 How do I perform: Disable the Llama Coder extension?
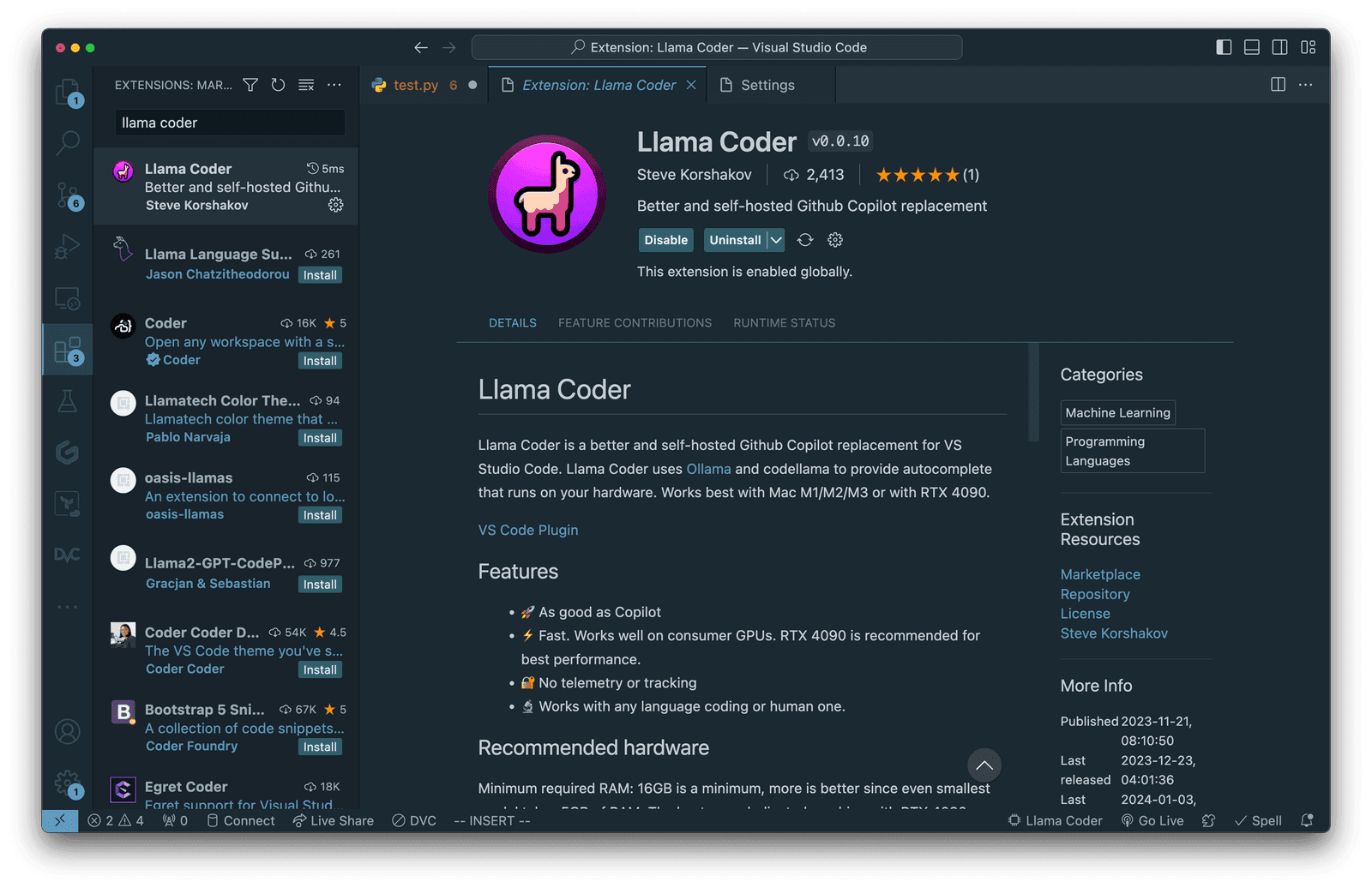point(666,240)
